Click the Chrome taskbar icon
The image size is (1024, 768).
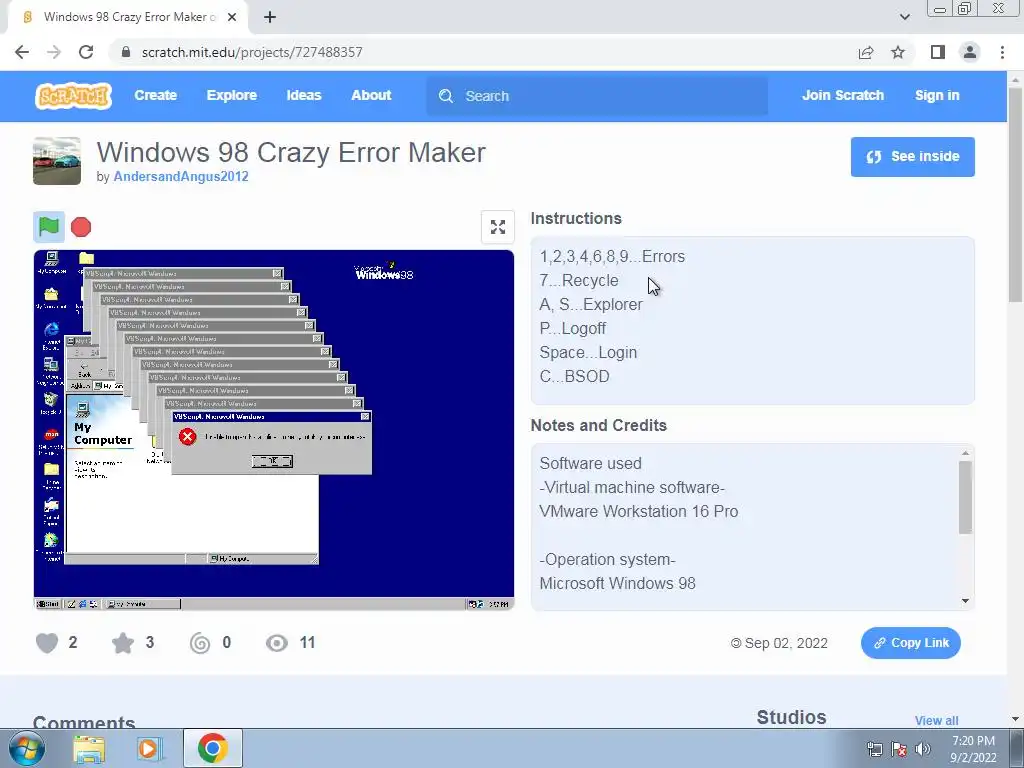213,748
